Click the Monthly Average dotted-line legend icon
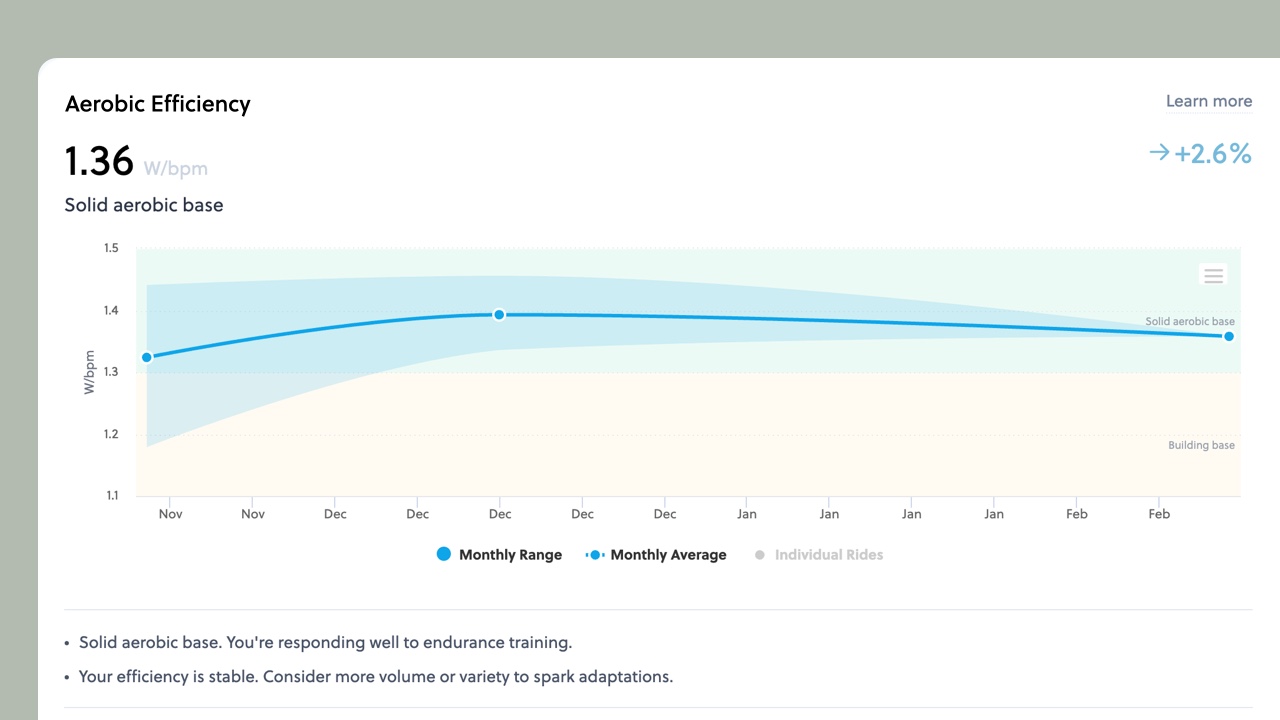The width and height of the screenshot is (1280, 720). pyautogui.click(x=594, y=554)
